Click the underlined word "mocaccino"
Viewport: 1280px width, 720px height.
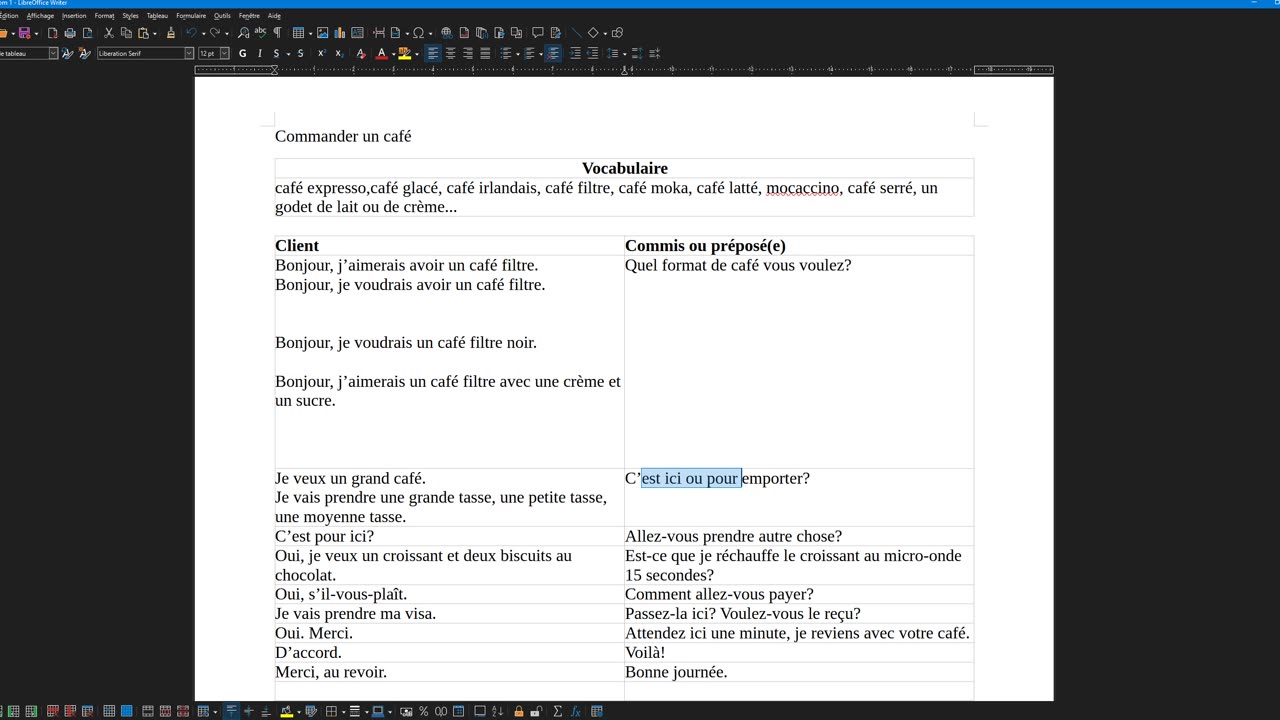[x=803, y=188]
